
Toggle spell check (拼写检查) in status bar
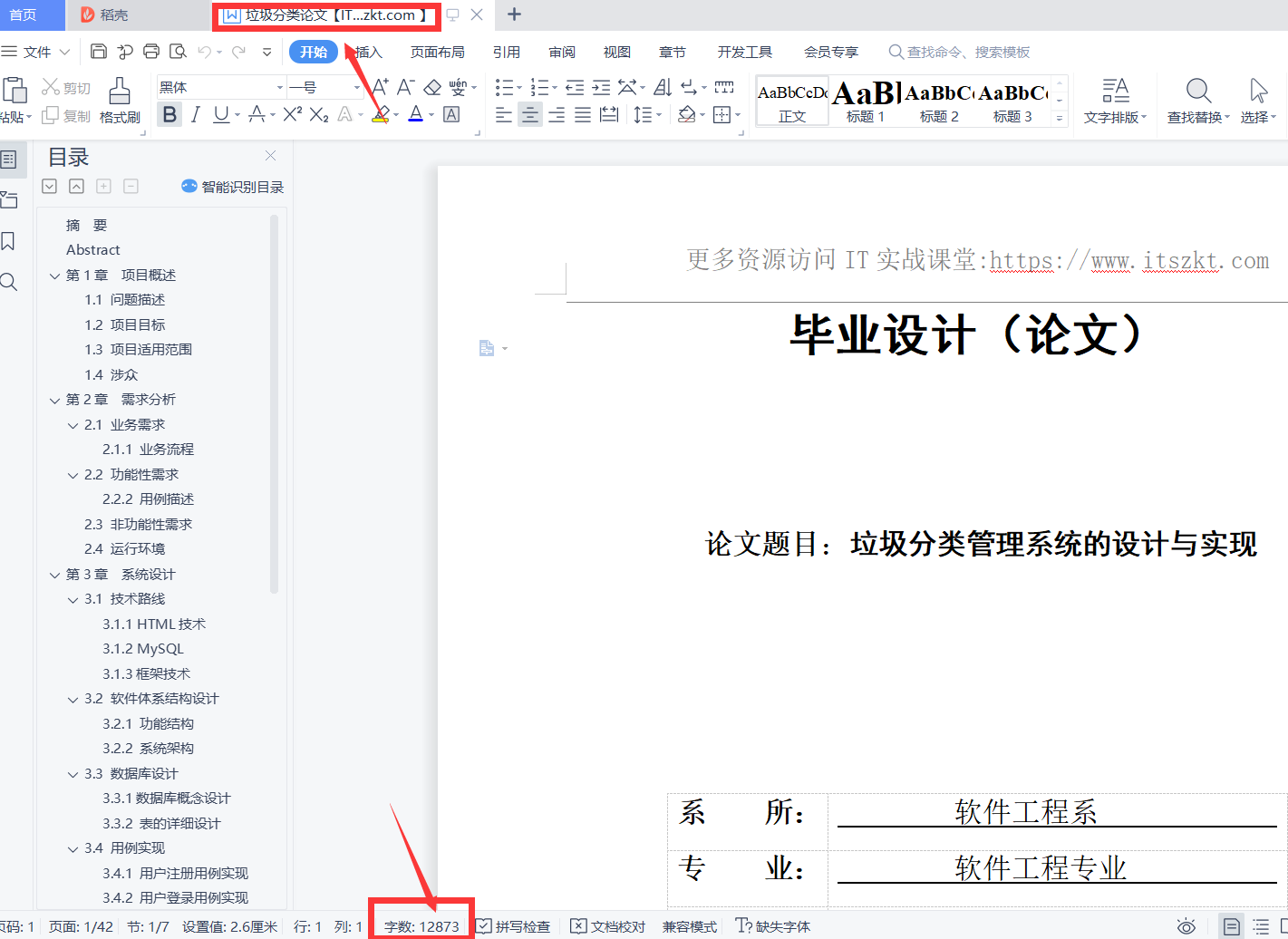click(513, 926)
